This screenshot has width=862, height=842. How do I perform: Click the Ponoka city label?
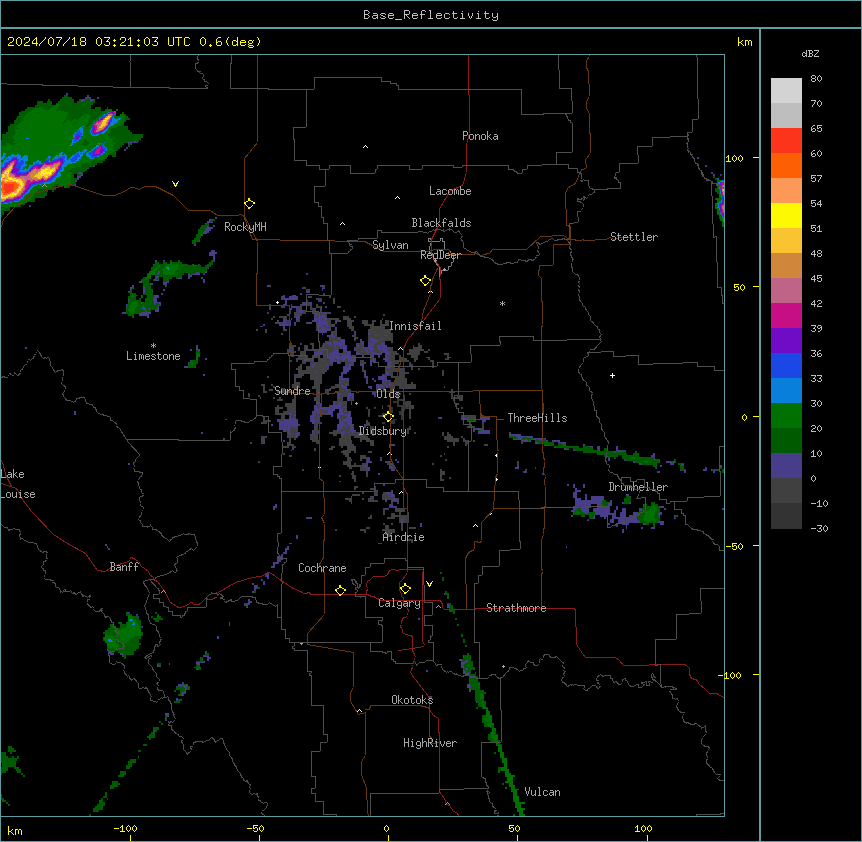click(x=480, y=136)
